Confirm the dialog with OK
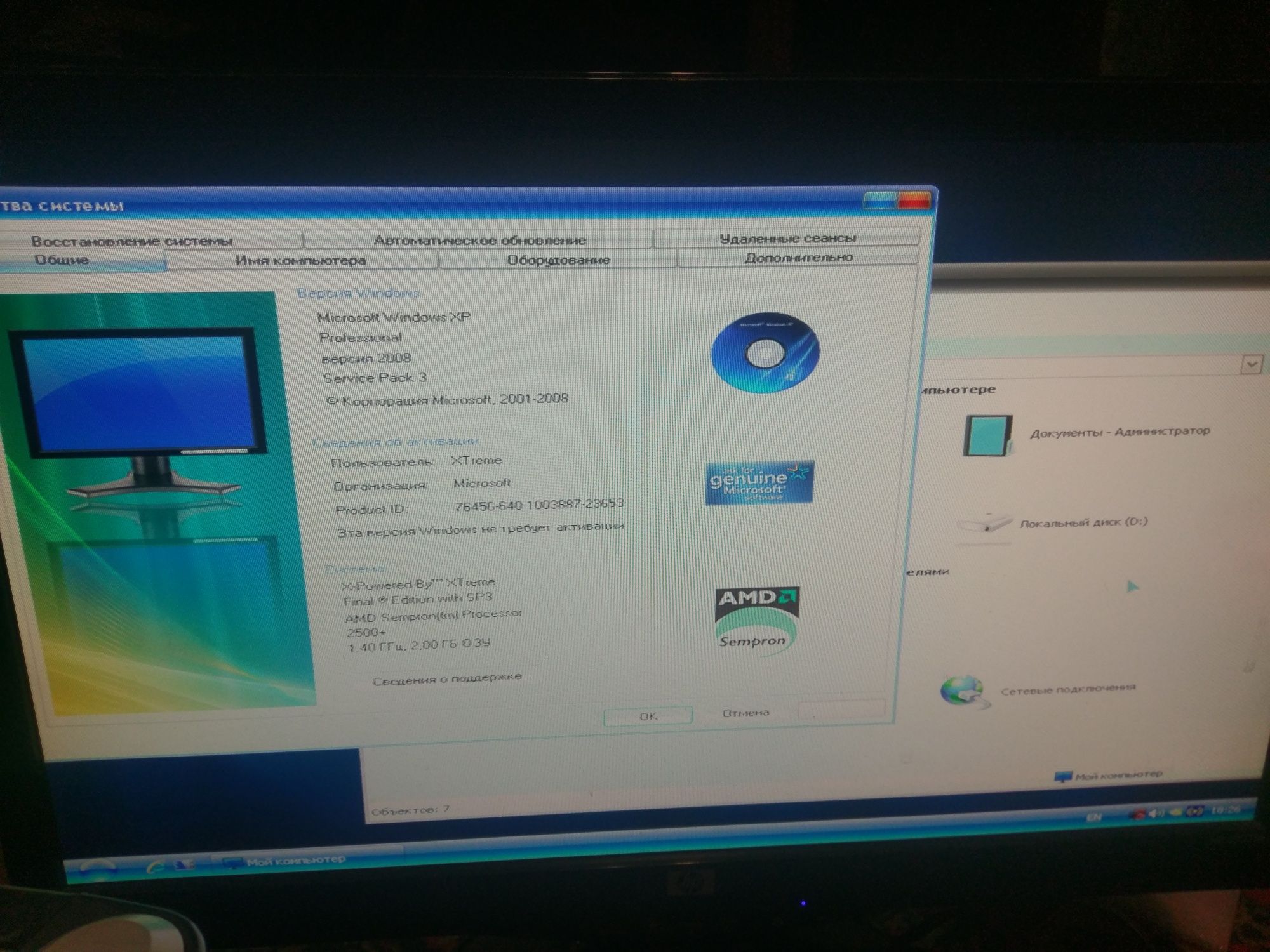 tap(648, 716)
